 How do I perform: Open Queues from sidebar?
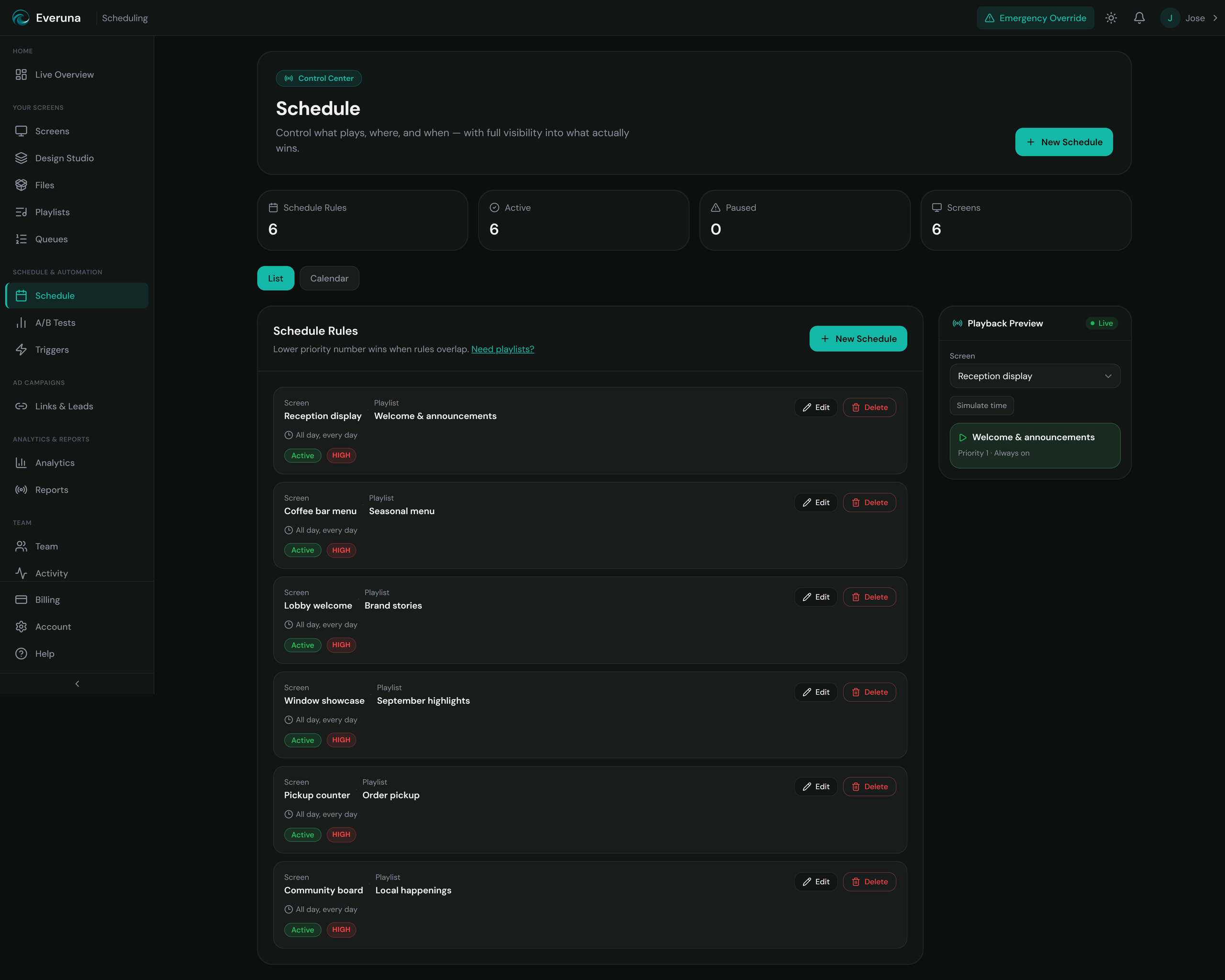coord(77,239)
